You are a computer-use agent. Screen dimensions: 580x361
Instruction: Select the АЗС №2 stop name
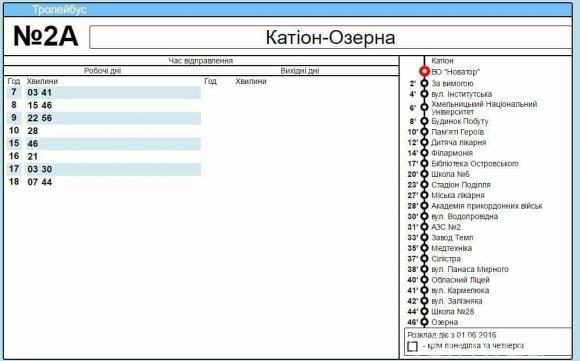click(x=446, y=227)
